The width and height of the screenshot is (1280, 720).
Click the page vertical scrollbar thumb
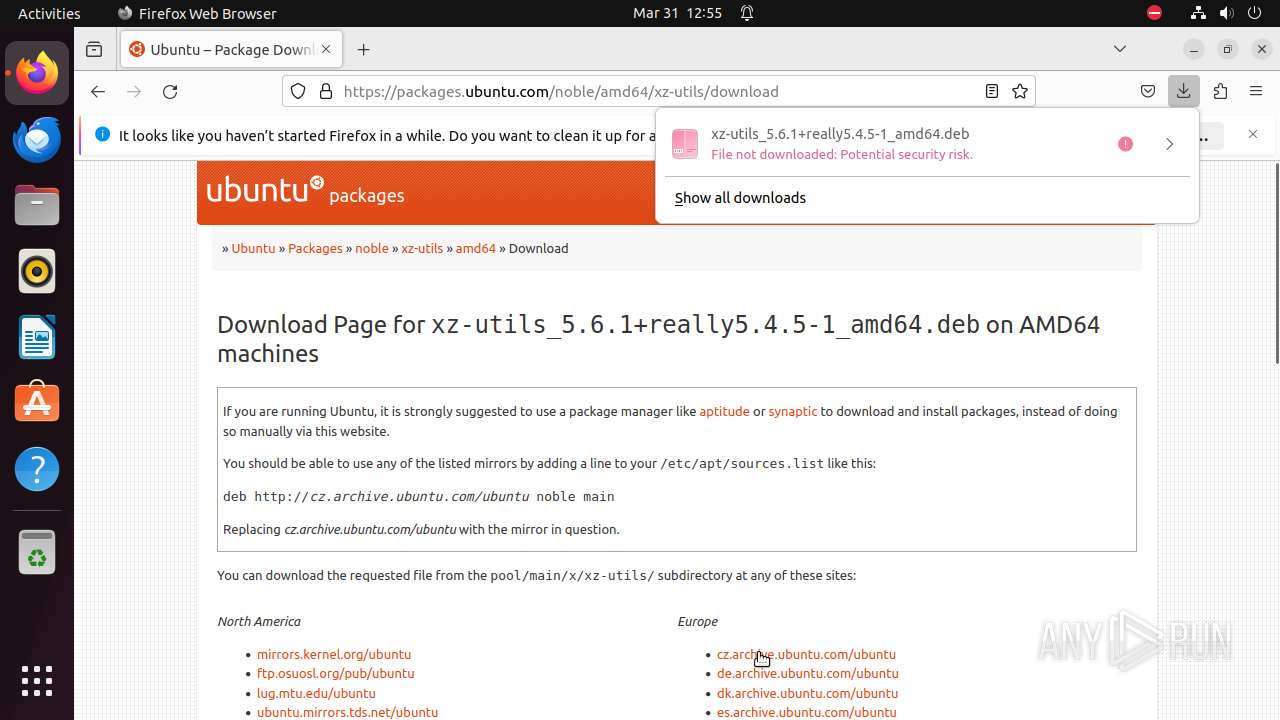[x=1276, y=263]
